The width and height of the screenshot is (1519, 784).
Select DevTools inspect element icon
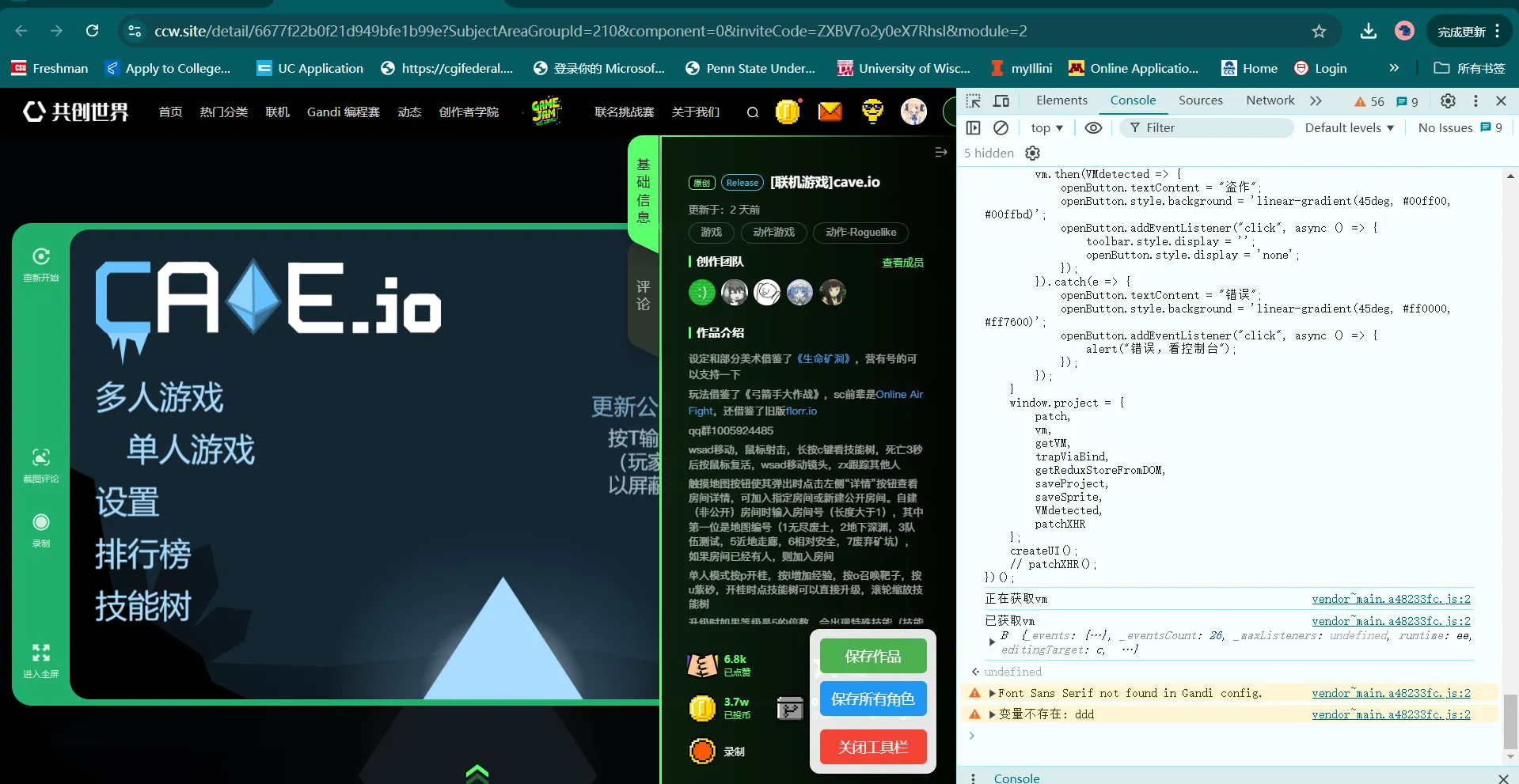[x=974, y=100]
